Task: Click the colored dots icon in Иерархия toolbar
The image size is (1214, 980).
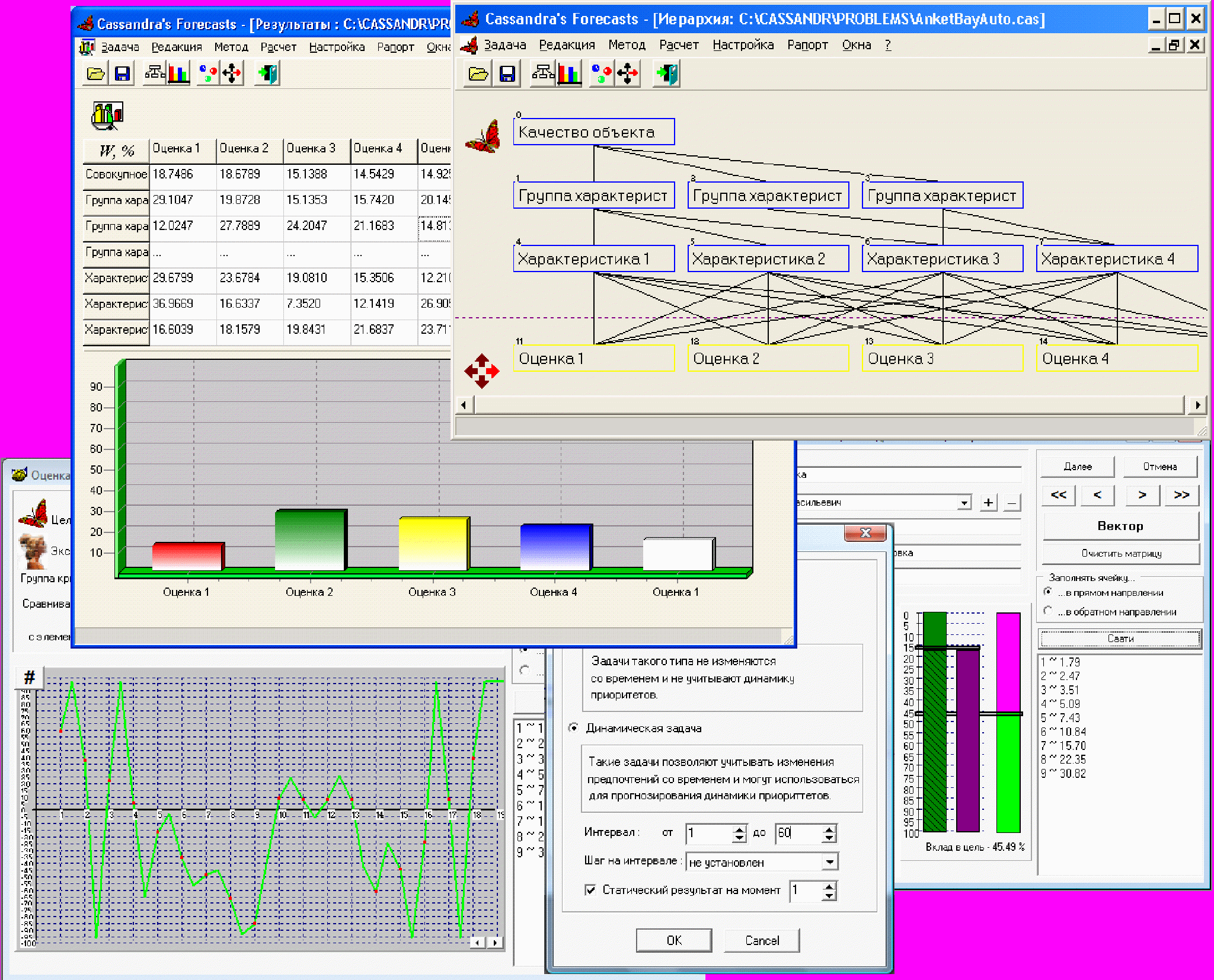Action: coord(602,74)
